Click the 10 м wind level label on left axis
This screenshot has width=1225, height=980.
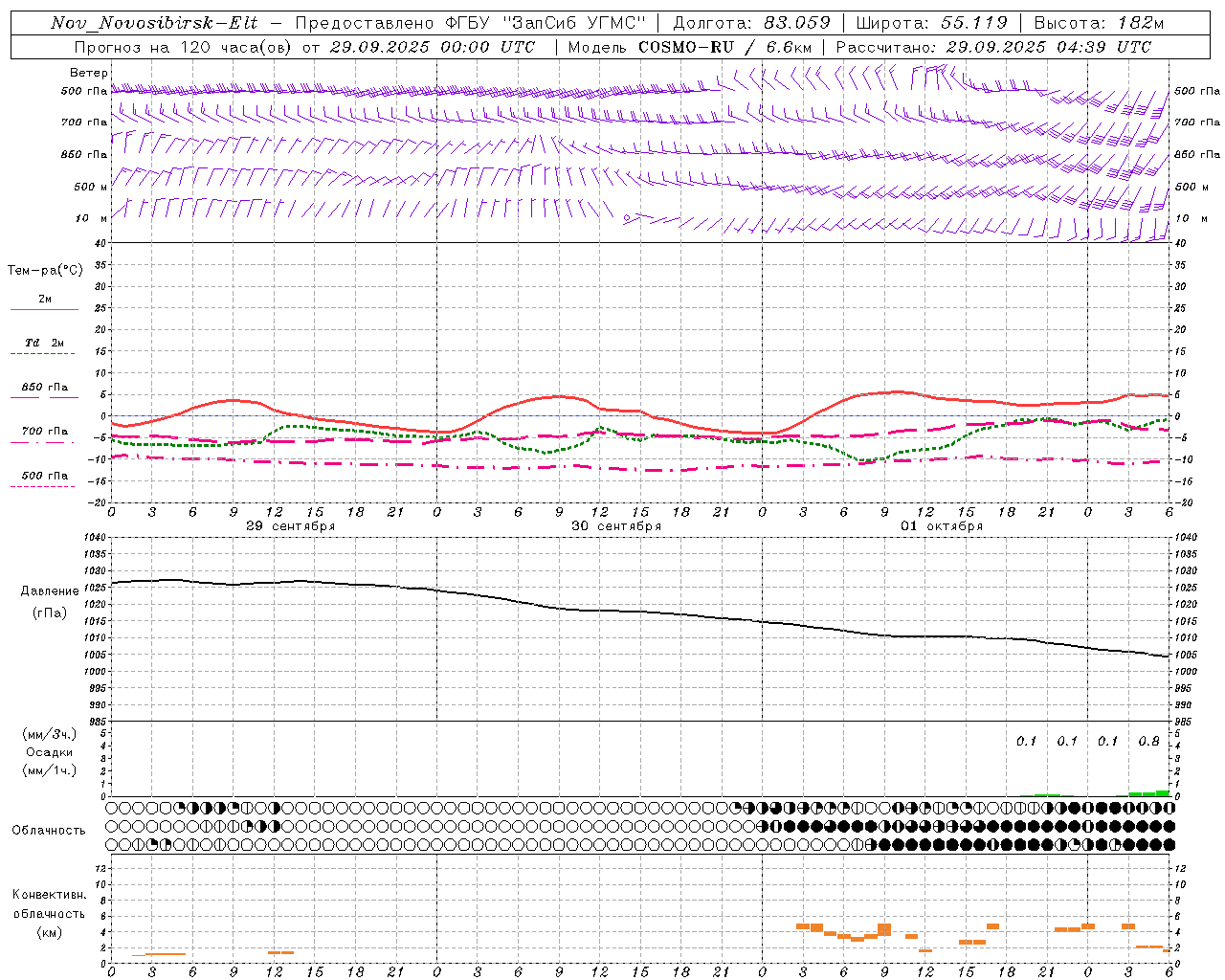click(x=91, y=218)
